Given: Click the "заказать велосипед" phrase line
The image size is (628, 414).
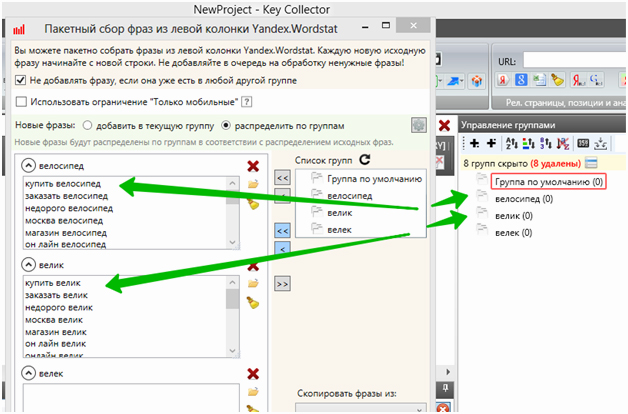Looking at the screenshot, I should pos(66,196).
